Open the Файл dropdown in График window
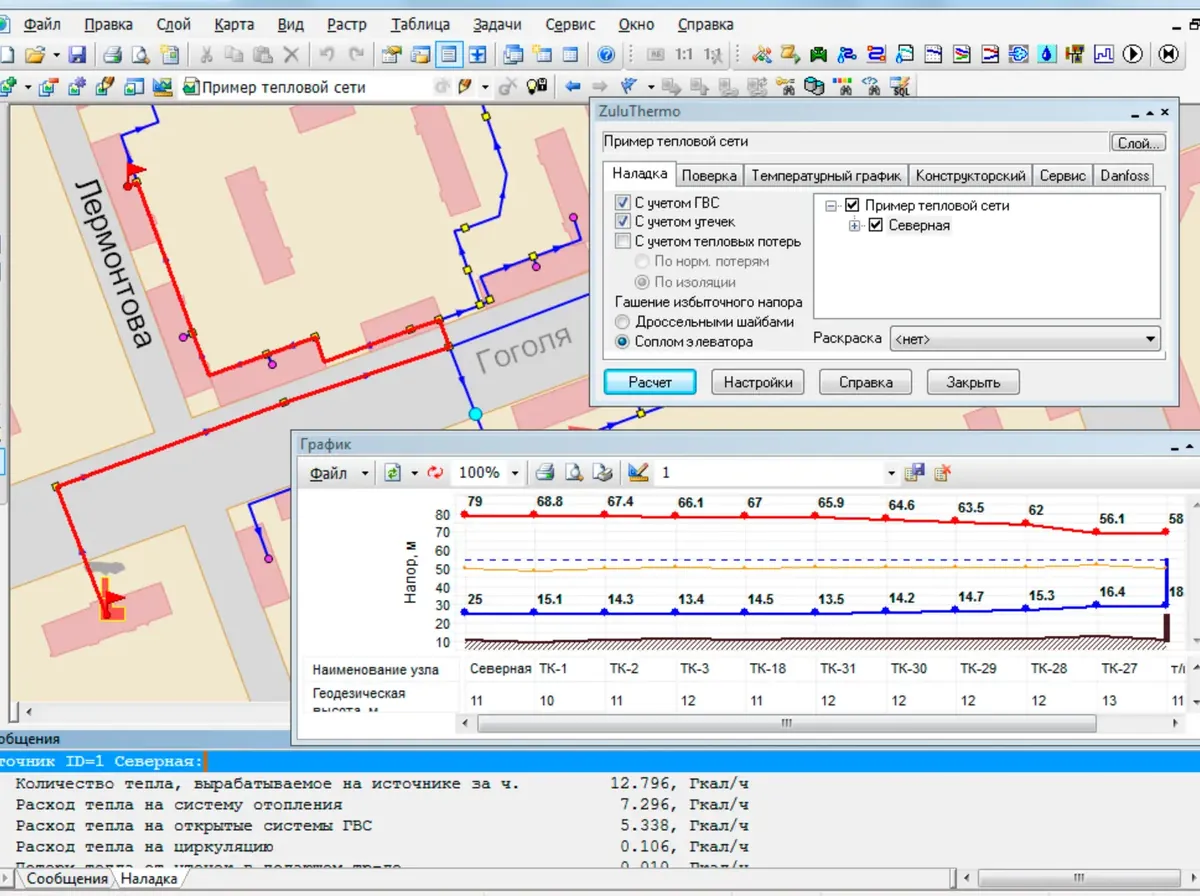Viewport: 1200px width, 896px height. click(x=365, y=473)
